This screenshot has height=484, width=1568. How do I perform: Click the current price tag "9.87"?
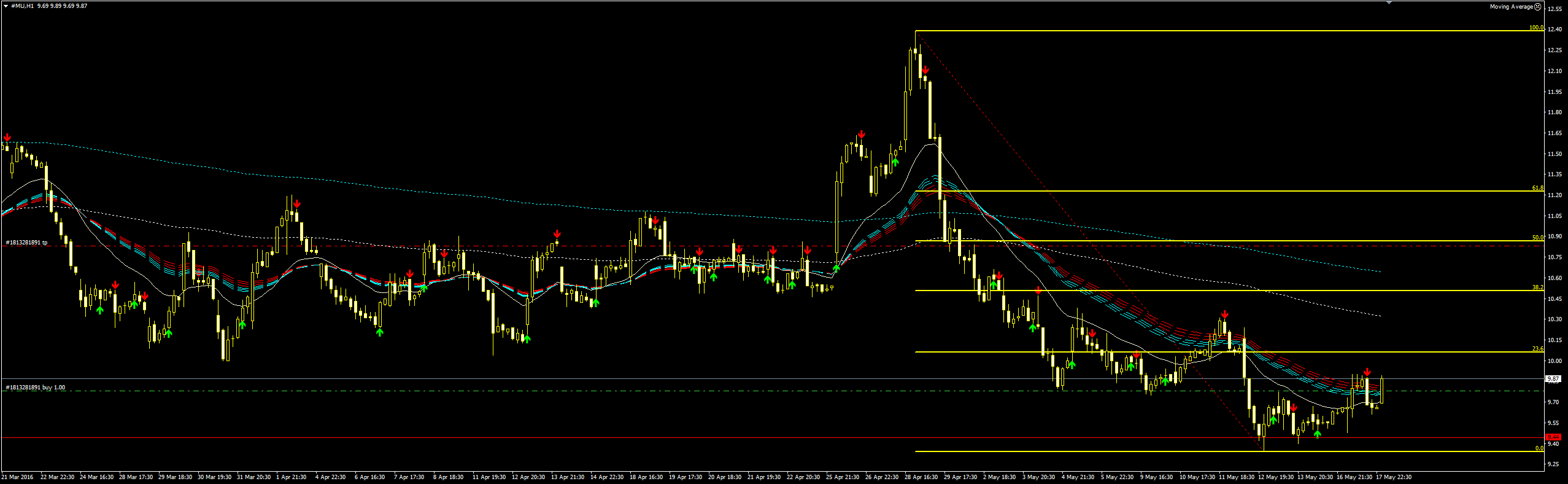pyautogui.click(x=1553, y=379)
